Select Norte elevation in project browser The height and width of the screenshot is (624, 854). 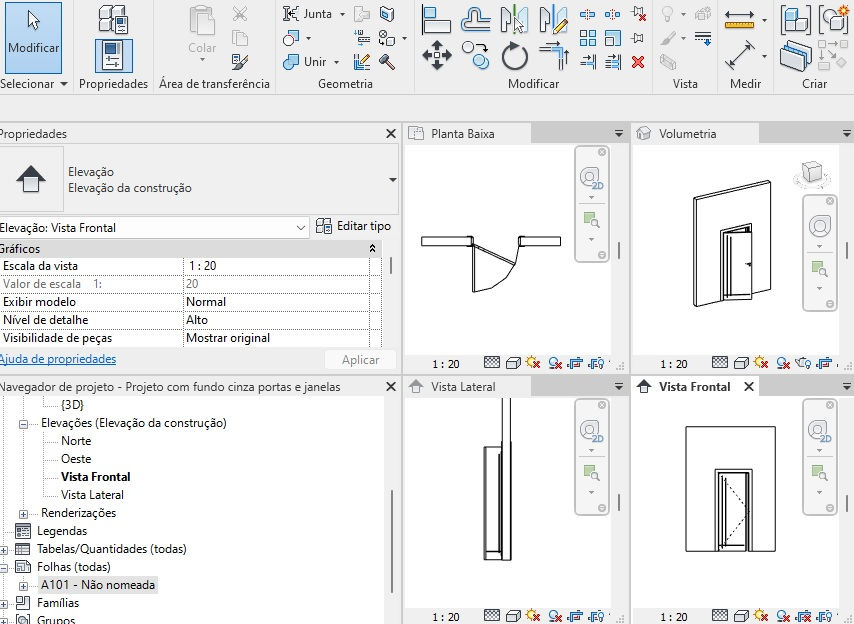[76, 441]
